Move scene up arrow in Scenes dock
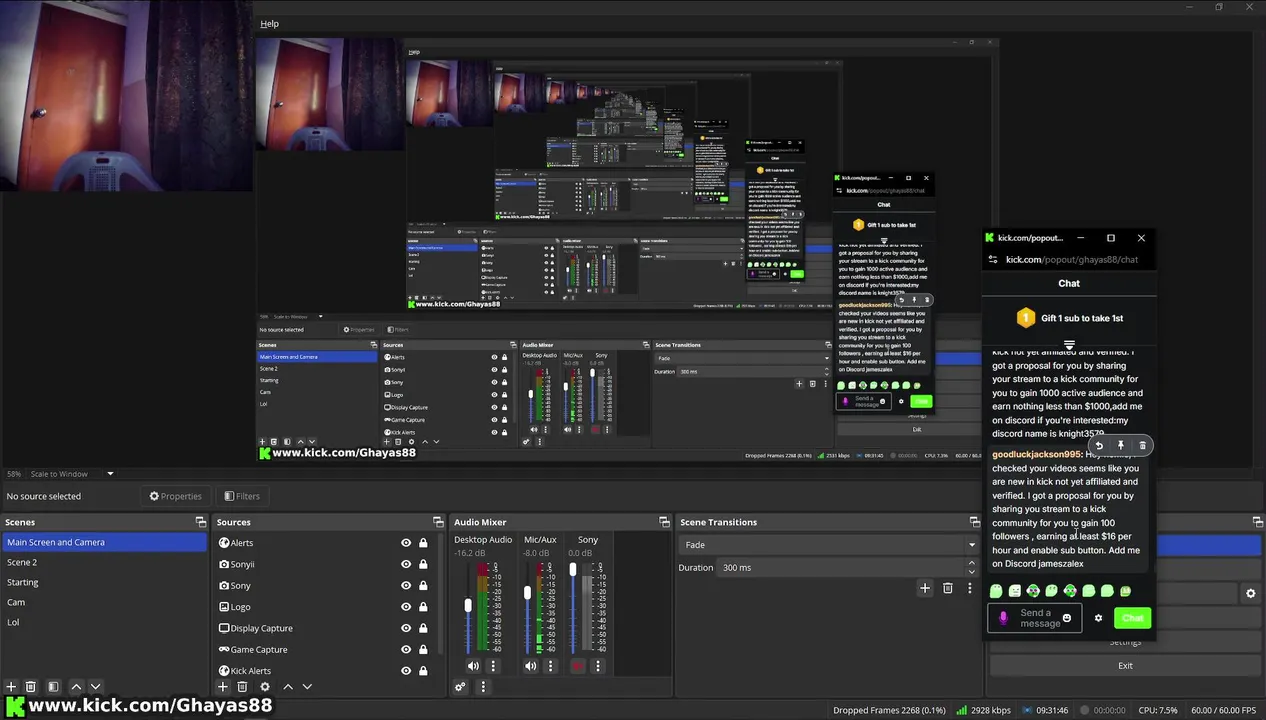 pyautogui.click(x=76, y=687)
